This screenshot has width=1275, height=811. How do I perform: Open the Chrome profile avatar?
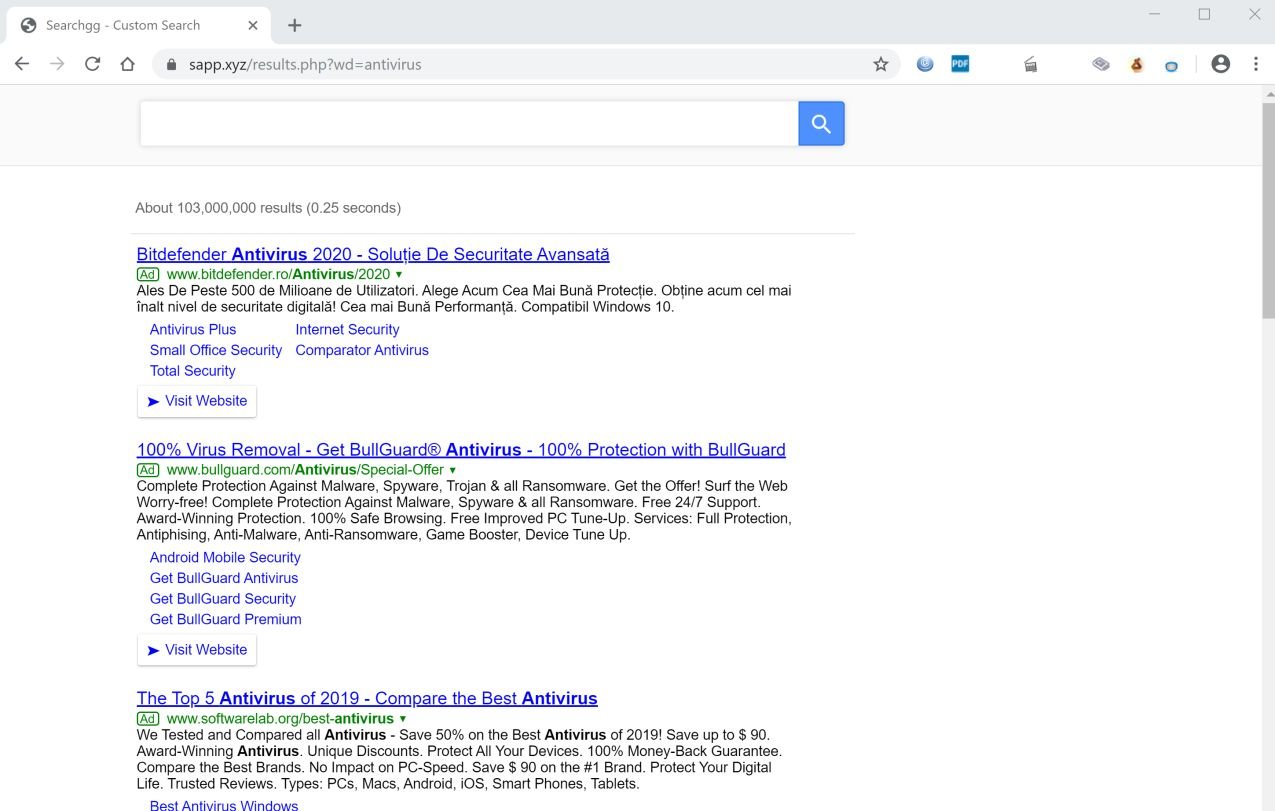[1220, 64]
